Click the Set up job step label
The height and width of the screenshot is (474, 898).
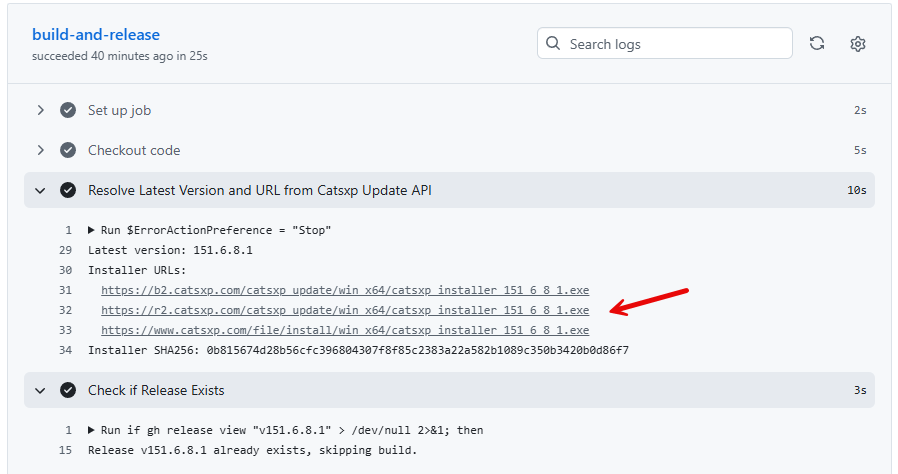point(119,110)
